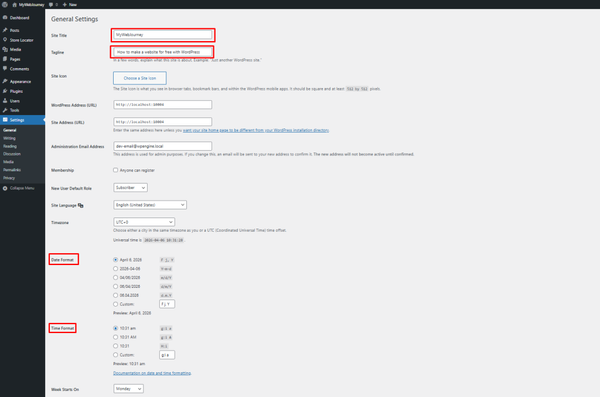Viewport: 600px width, 397px height.
Task: Click the Choose a Site Icon button
Action: 140,78
